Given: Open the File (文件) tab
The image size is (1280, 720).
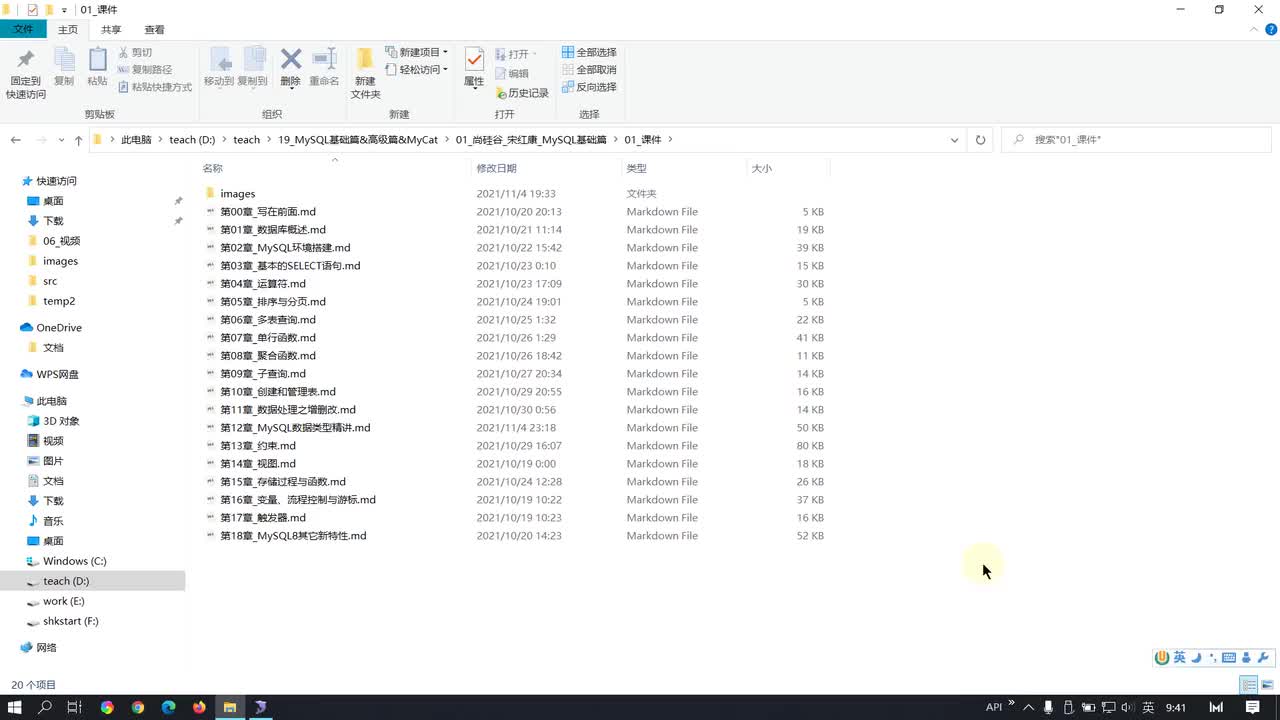Looking at the screenshot, I should click(x=23, y=30).
